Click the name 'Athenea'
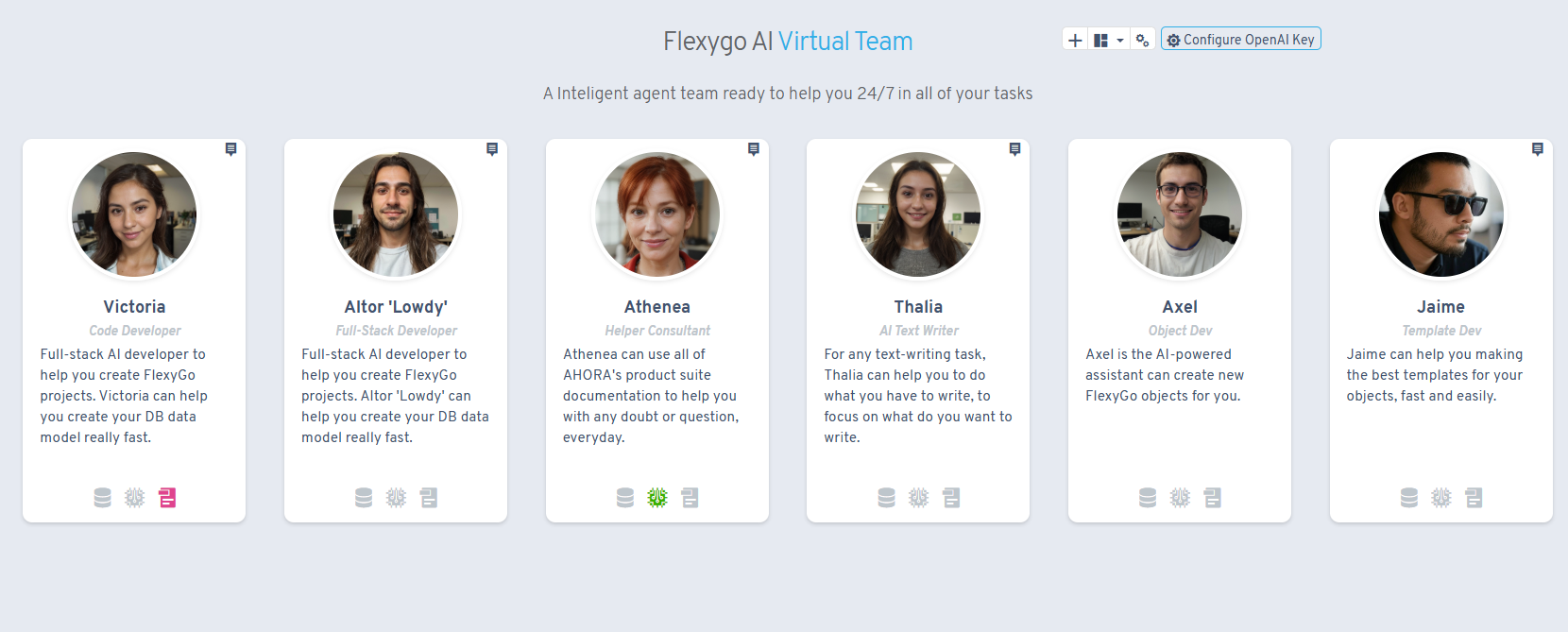 (657, 307)
